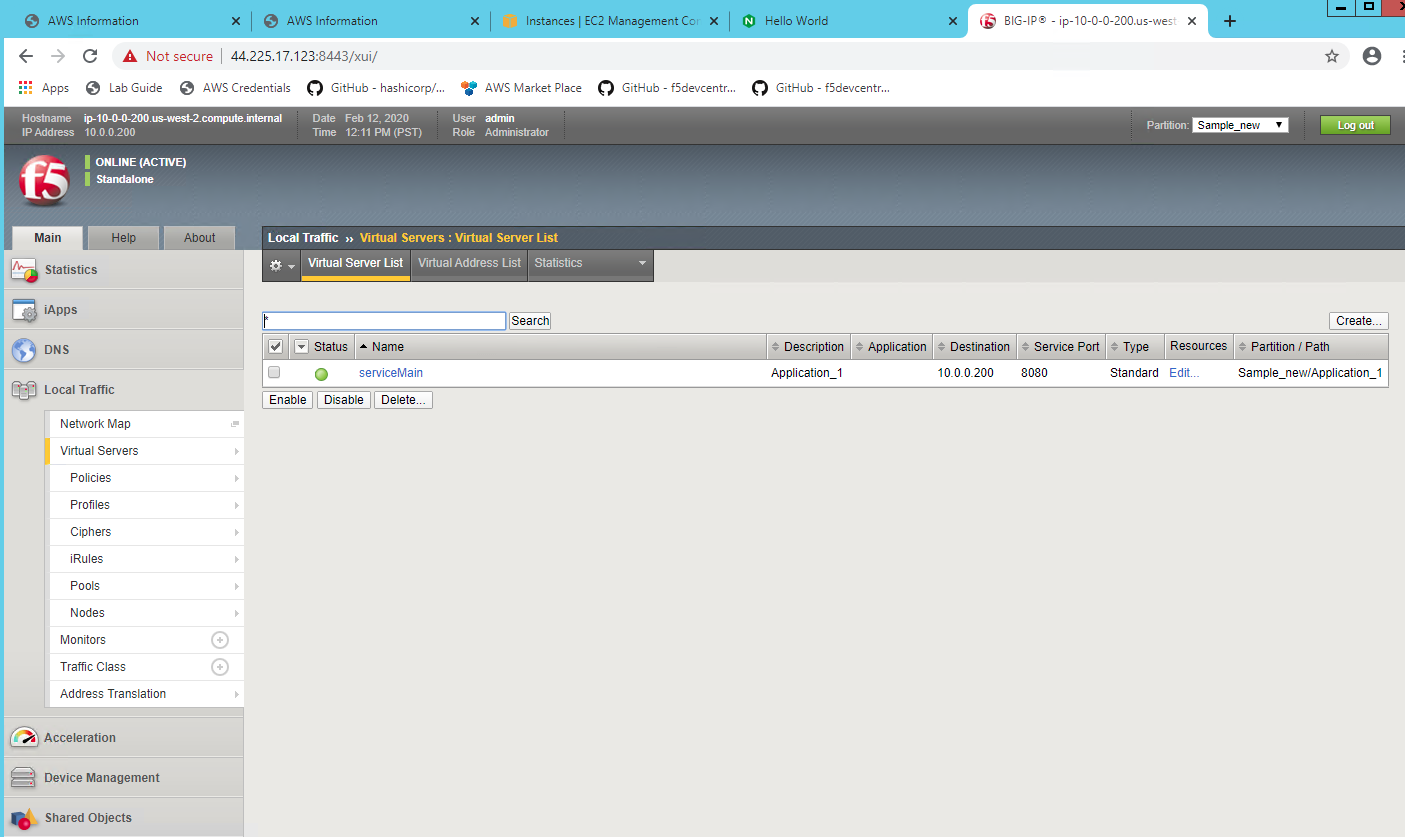Open the Network Map popout icon
The image size is (1405, 837).
pos(235,424)
